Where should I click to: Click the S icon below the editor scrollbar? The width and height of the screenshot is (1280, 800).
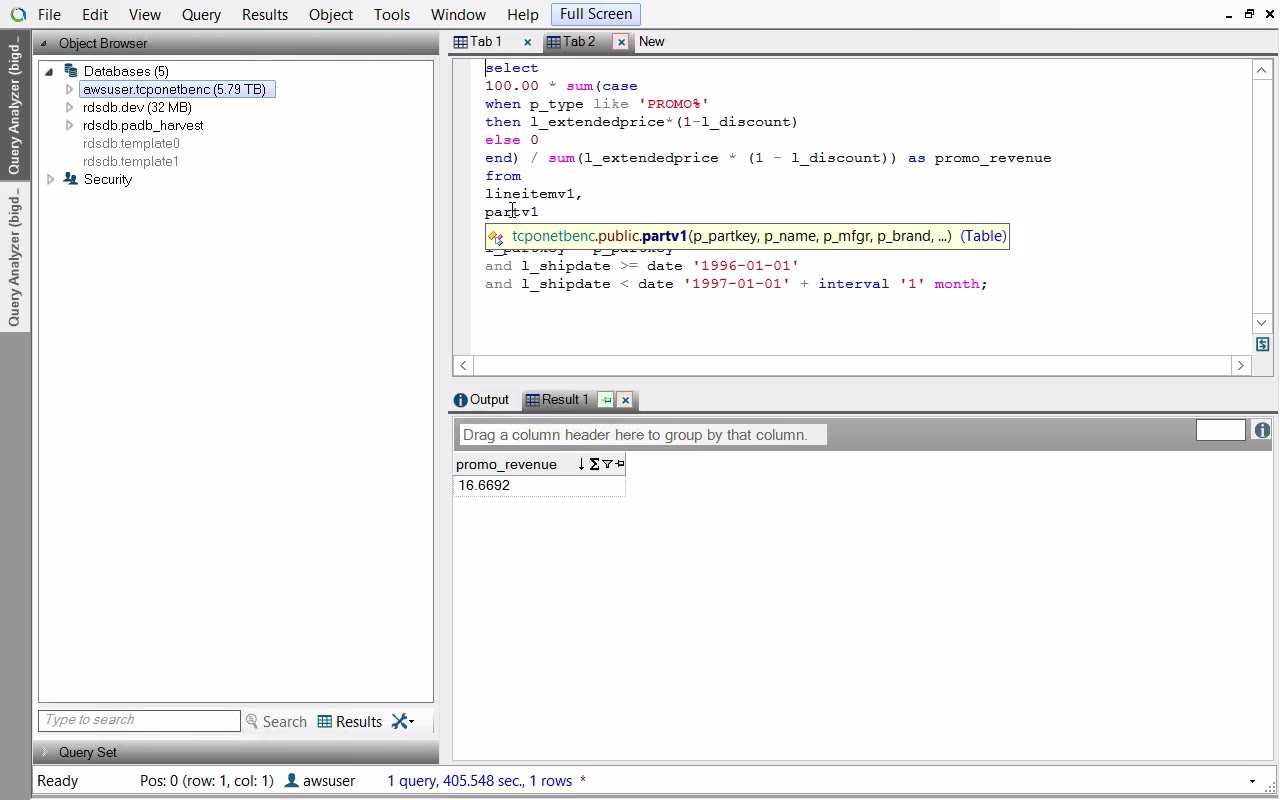[x=1262, y=344]
